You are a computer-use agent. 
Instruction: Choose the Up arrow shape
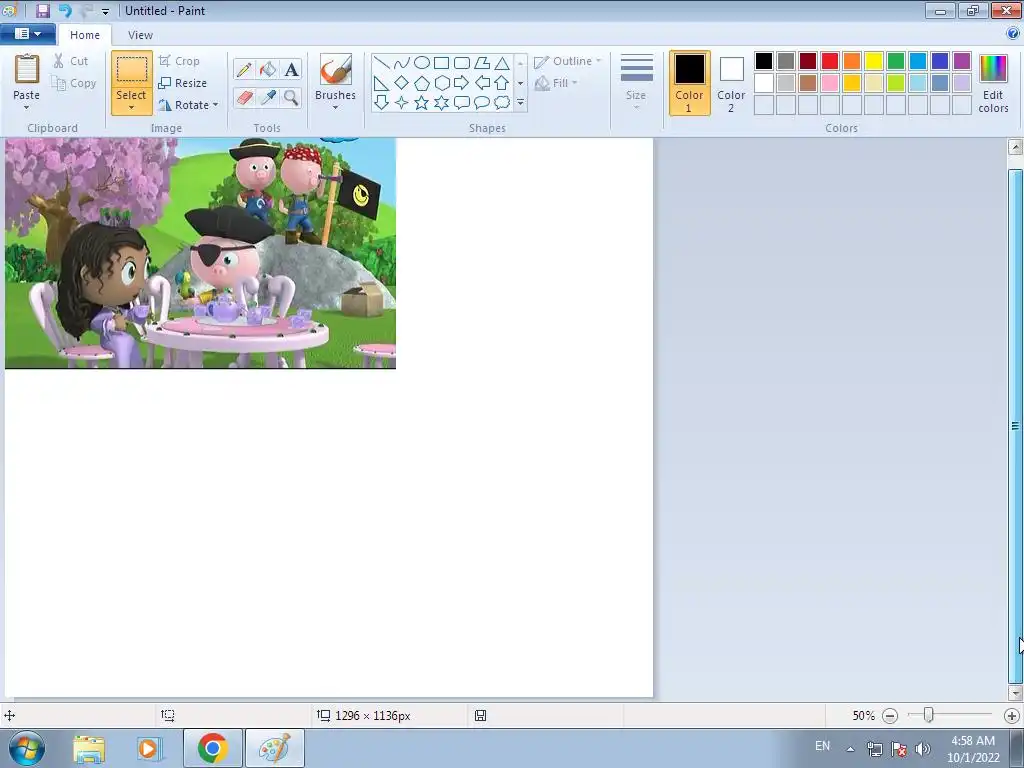(502, 83)
